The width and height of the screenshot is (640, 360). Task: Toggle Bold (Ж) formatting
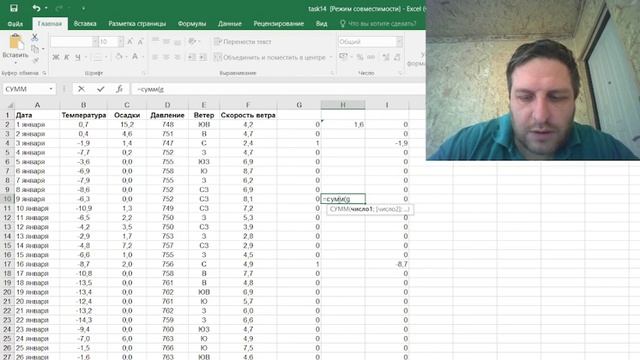(x=56, y=57)
